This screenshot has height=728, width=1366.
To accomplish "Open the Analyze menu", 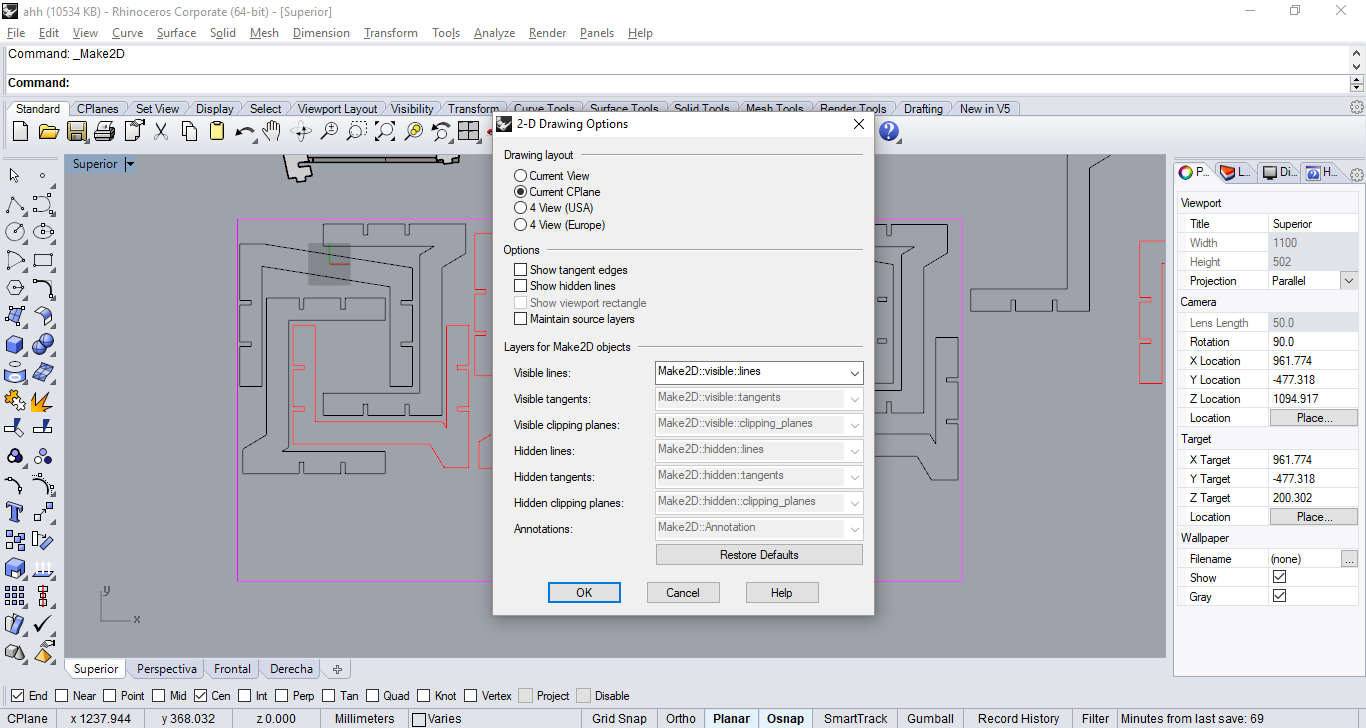I will (x=494, y=33).
